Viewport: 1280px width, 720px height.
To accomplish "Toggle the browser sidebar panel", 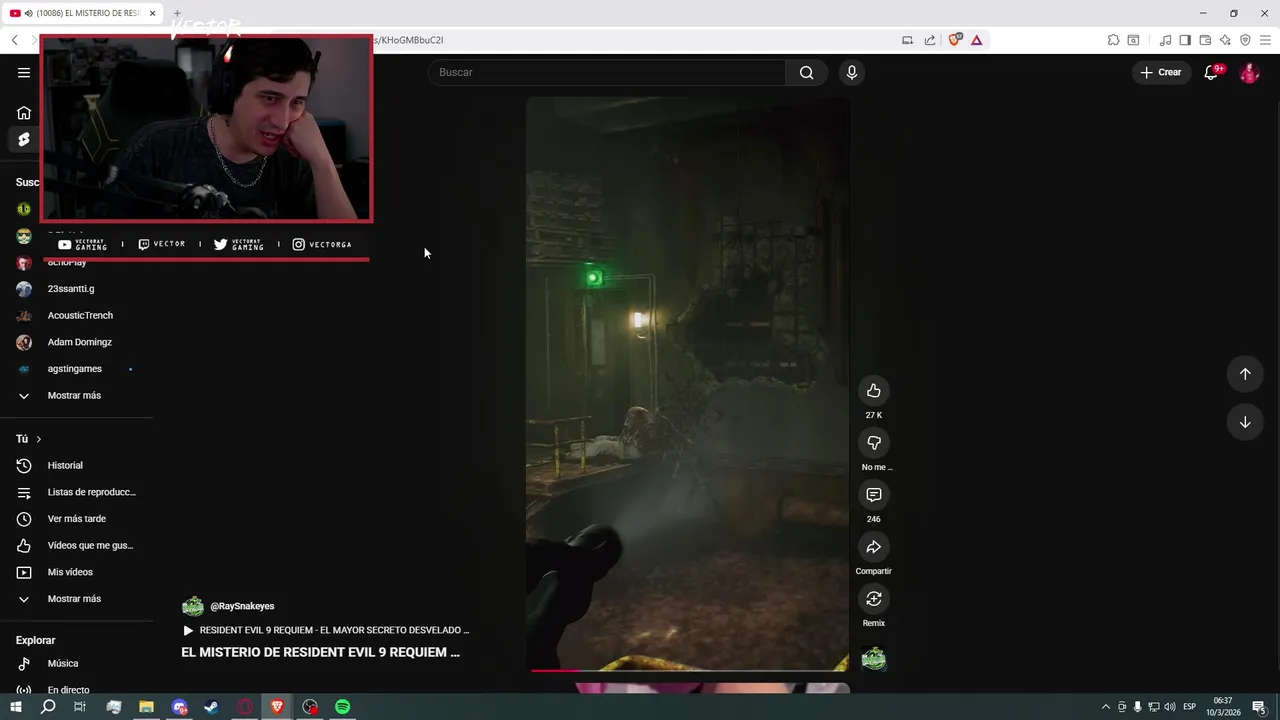I will (x=1185, y=40).
